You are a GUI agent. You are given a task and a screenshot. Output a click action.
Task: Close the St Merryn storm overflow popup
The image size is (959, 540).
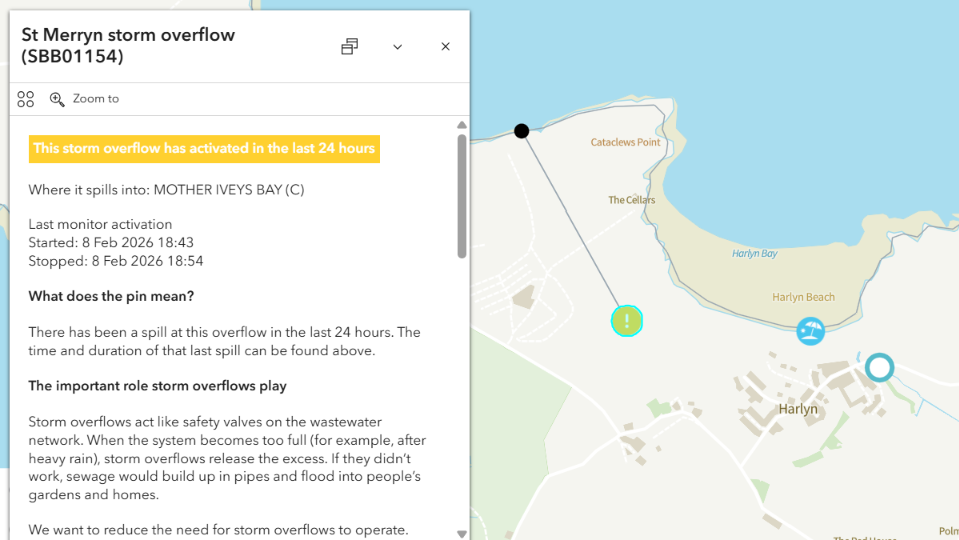click(446, 47)
